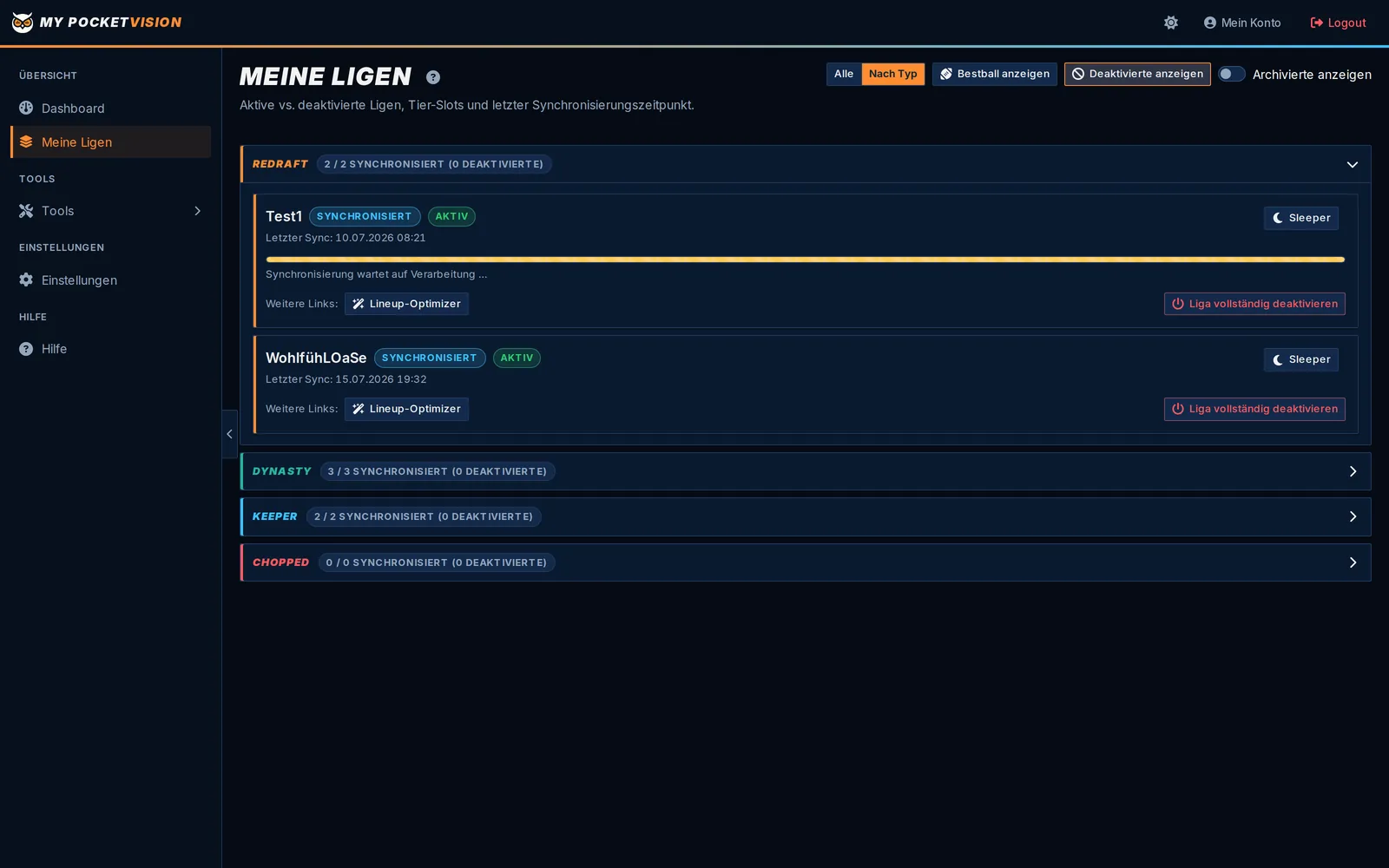Click My PocketVision brand title
The height and width of the screenshot is (868, 1389).
point(110,23)
